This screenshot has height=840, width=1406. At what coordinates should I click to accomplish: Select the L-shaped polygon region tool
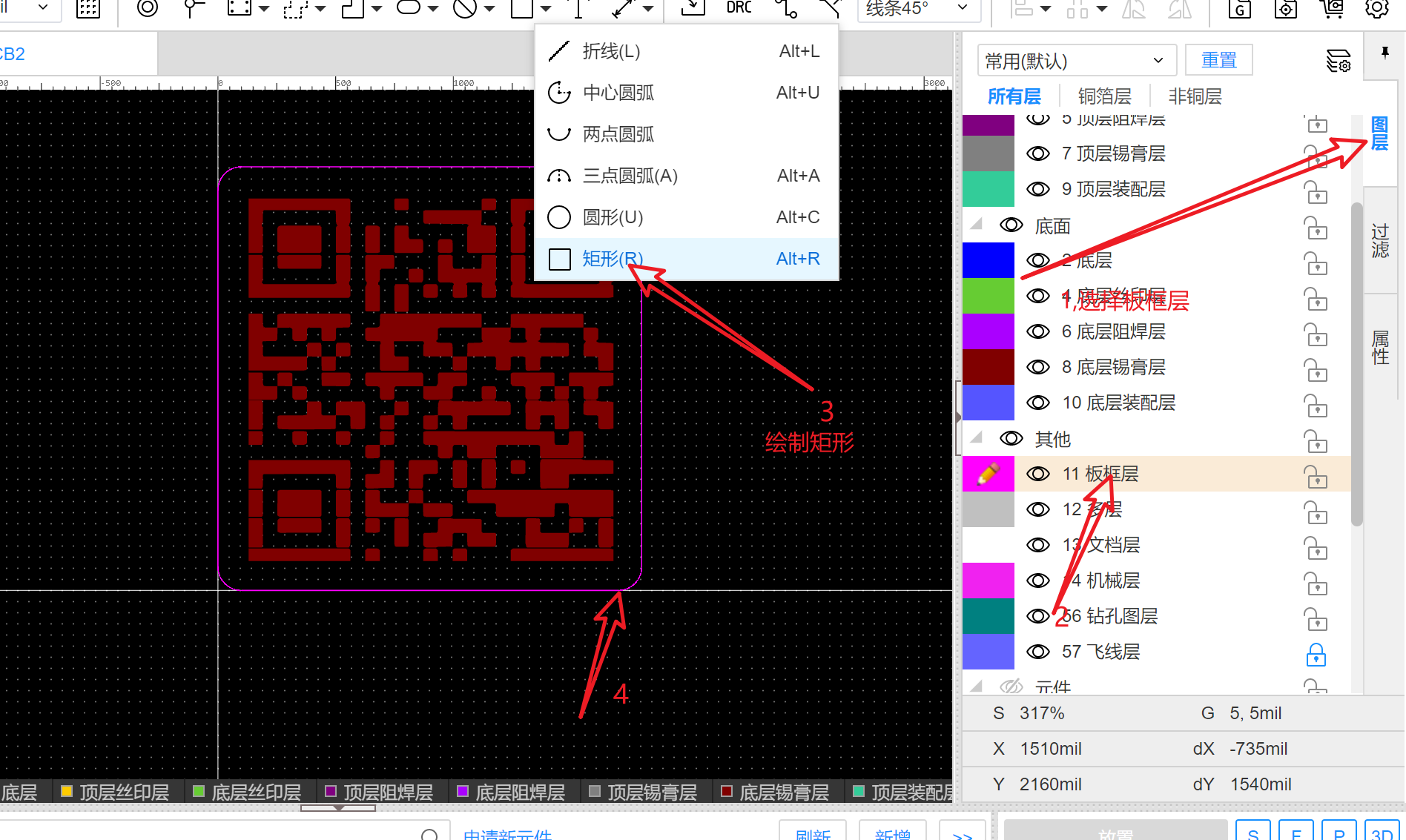(x=352, y=7)
